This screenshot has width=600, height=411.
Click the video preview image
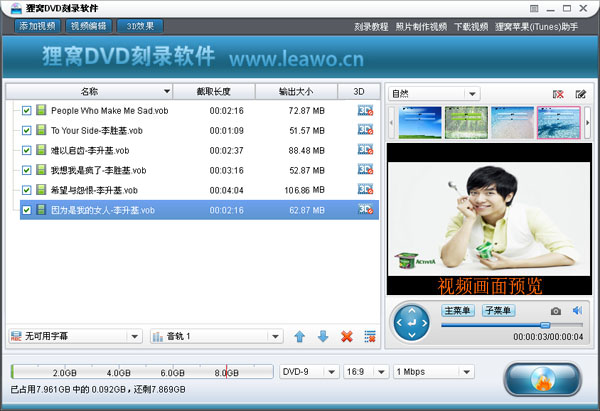point(489,219)
